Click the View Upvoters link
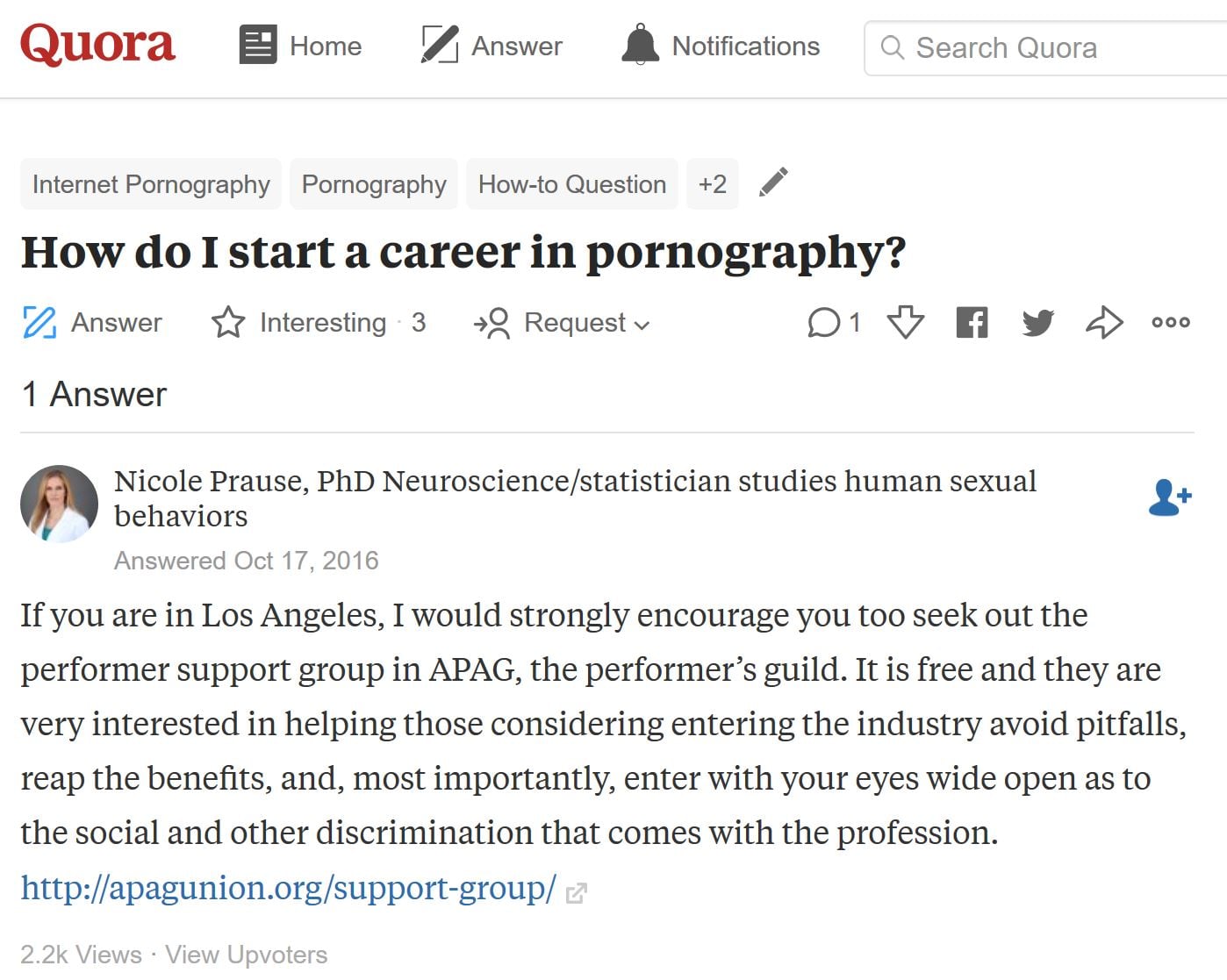The image size is (1227, 980). (x=246, y=955)
